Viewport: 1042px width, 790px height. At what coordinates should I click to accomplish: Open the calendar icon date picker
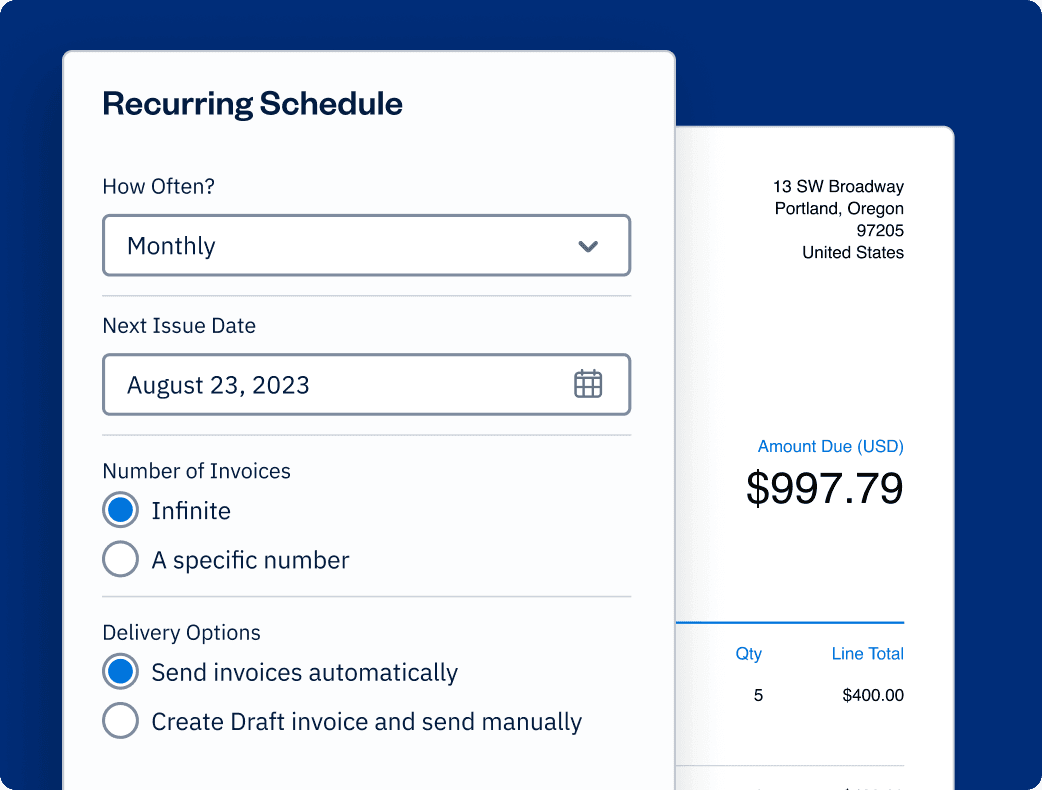588,384
